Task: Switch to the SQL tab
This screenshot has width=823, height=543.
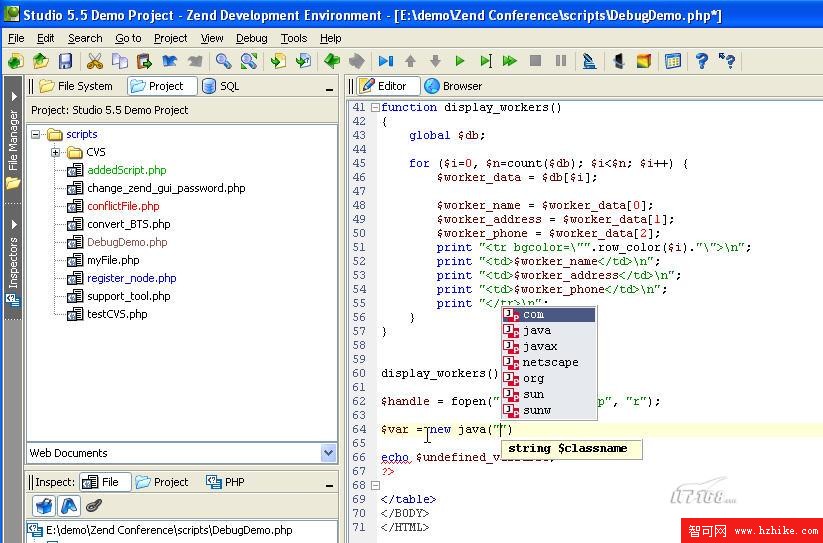Action: pyautogui.click(x=221, y=86)
